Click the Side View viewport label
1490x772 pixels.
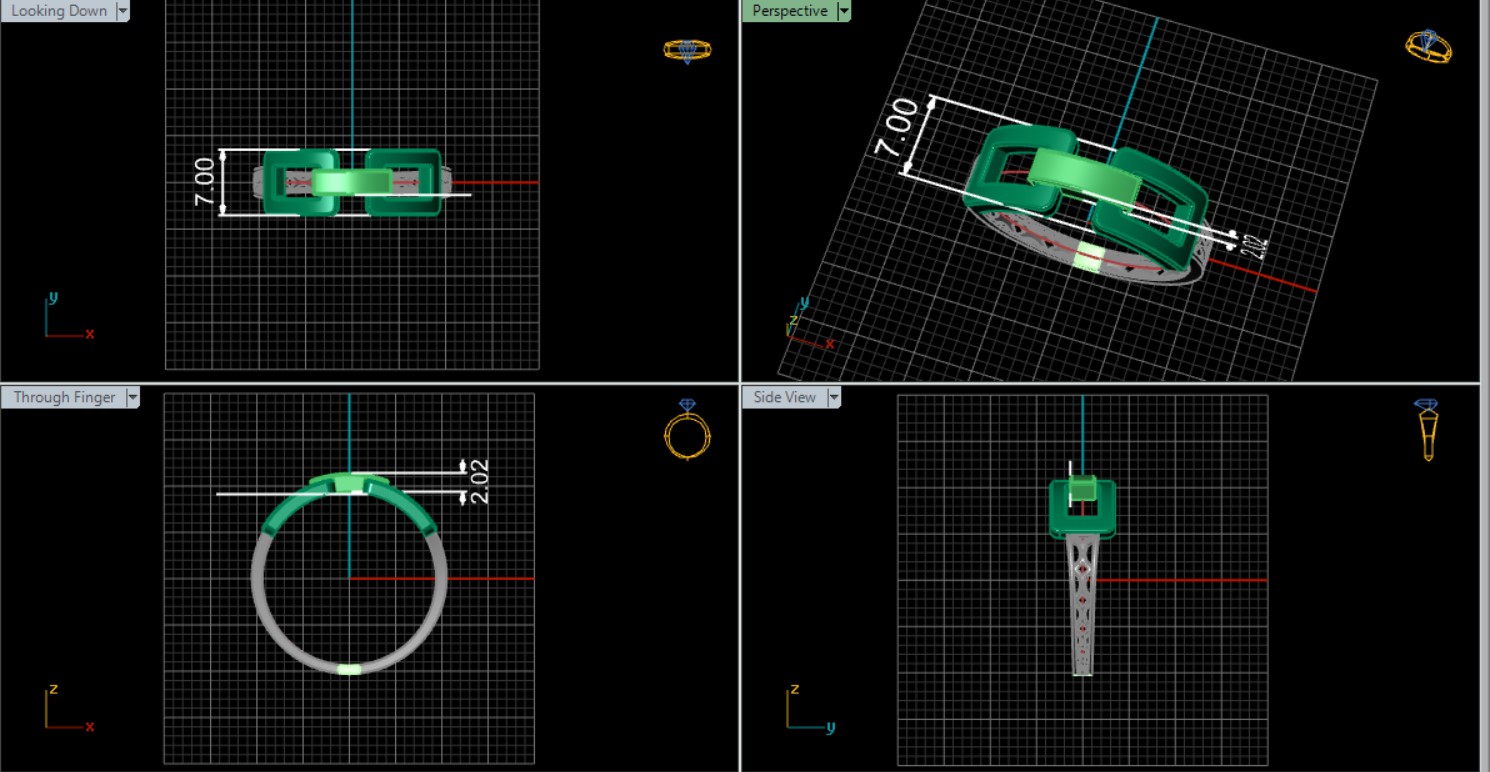784,397
